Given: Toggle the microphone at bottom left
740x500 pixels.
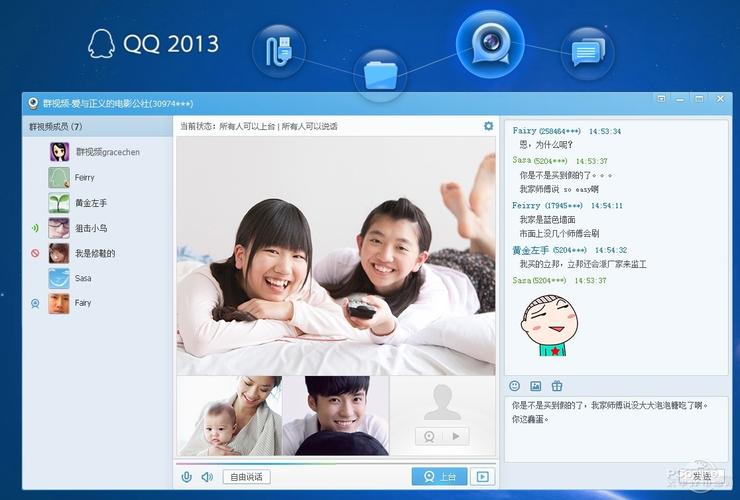Looking at the screenshot, I should (186, 477).
